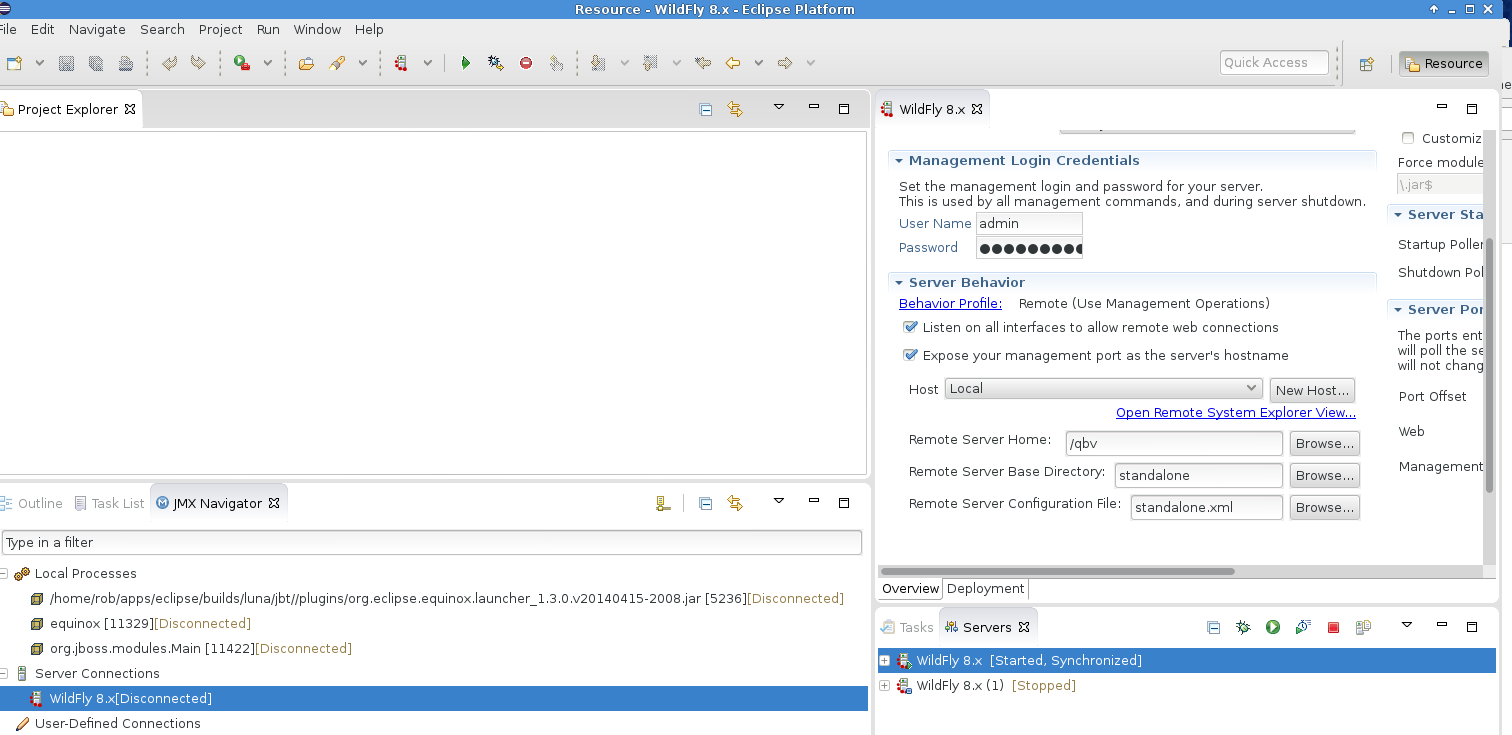The width and height of the screenshot is (1512, 735).
Task: Browse for Remote Server Home
Action: pyautogui.click(x=1325, y=443)
